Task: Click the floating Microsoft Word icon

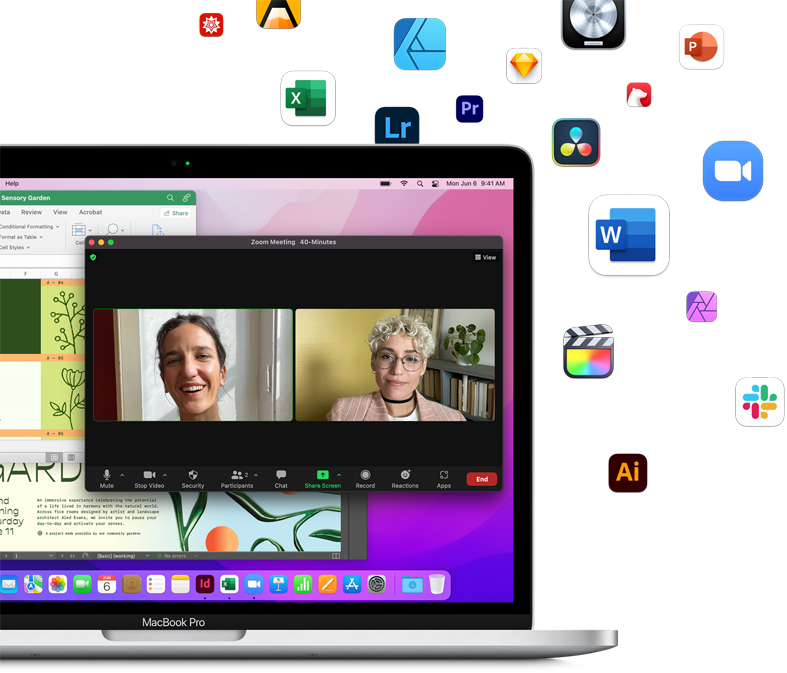Action: [629, 235]
